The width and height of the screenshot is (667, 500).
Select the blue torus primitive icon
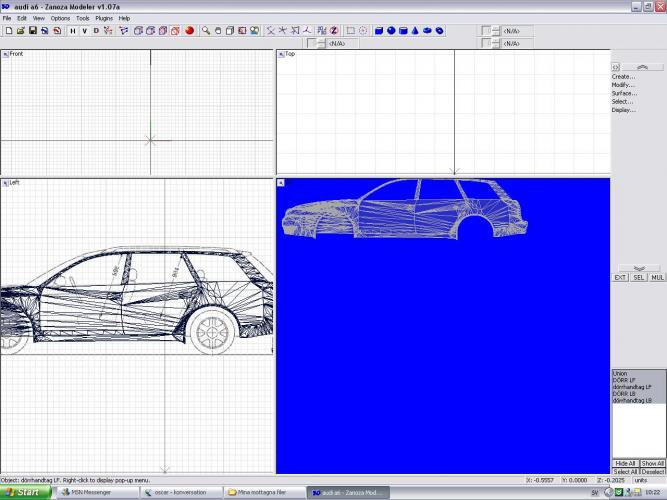tap(439, 31)
